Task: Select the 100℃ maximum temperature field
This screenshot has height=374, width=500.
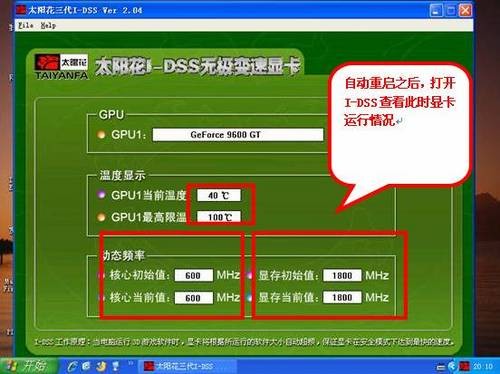Action: point(219,217)
